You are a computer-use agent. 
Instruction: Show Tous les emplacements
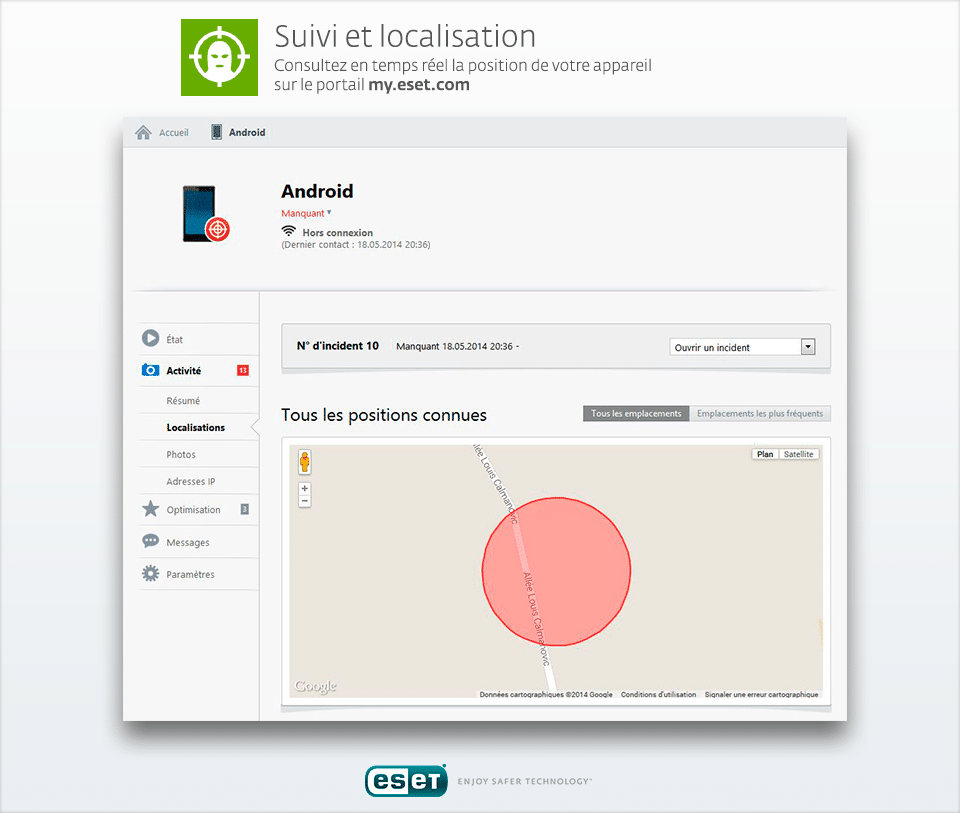pyautogui.click(x=636, y=414)
